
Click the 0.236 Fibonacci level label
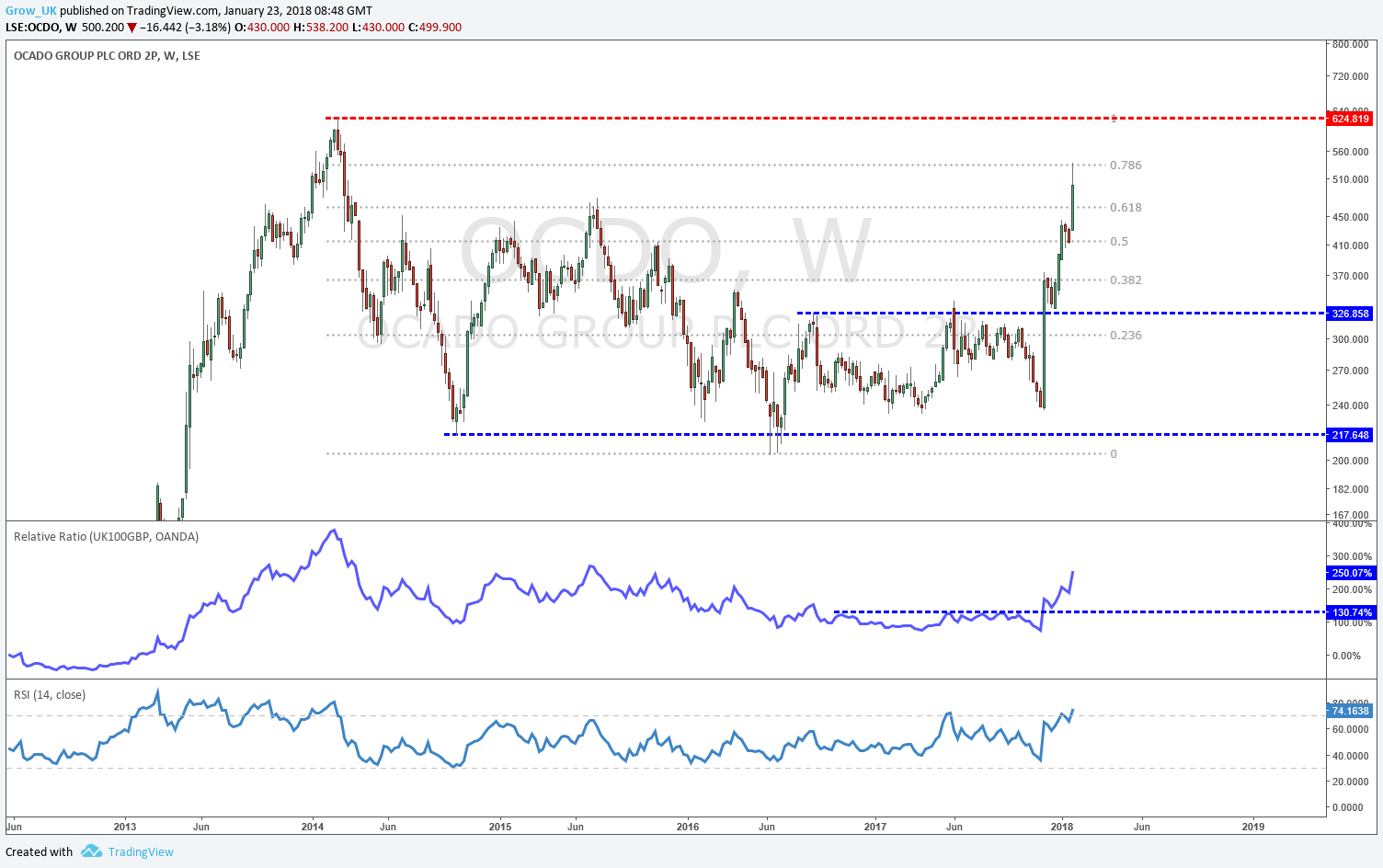[1126, 336]
